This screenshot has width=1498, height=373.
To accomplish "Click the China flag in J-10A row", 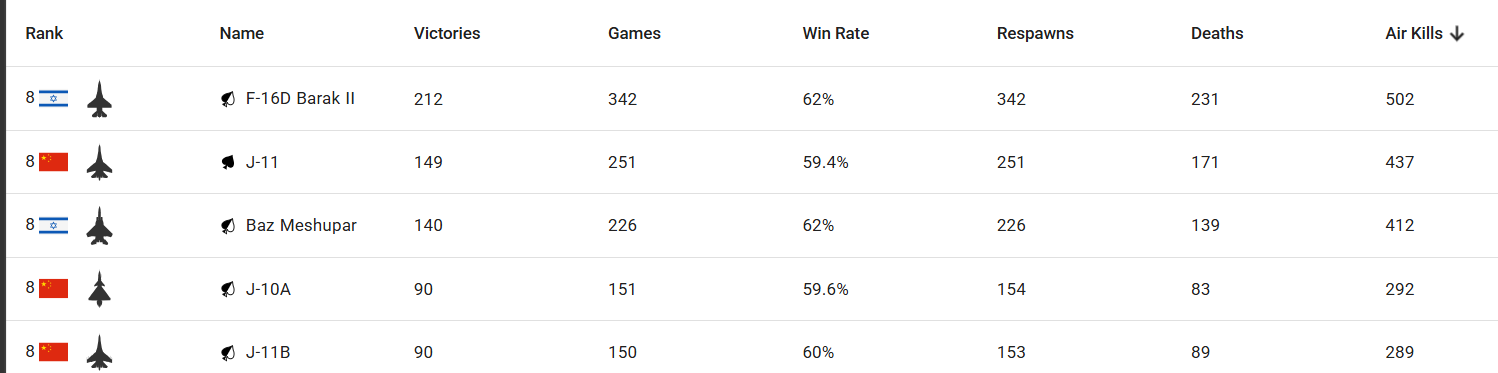I will pyautogui.click(x=53, y=289).
